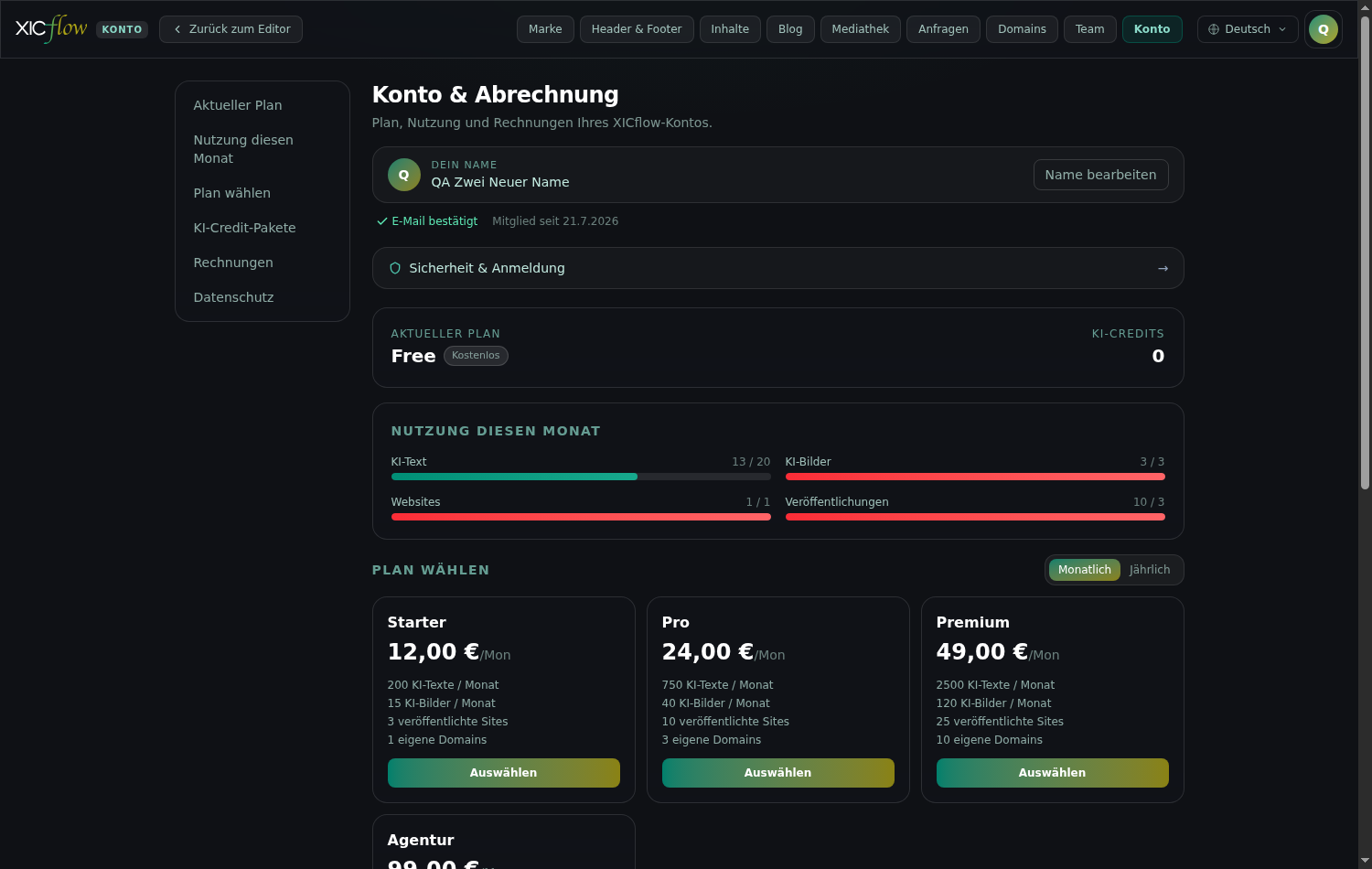Expand the Sicherheit & Anmeldung section
Screen dimensions: 1372x869
777,268
